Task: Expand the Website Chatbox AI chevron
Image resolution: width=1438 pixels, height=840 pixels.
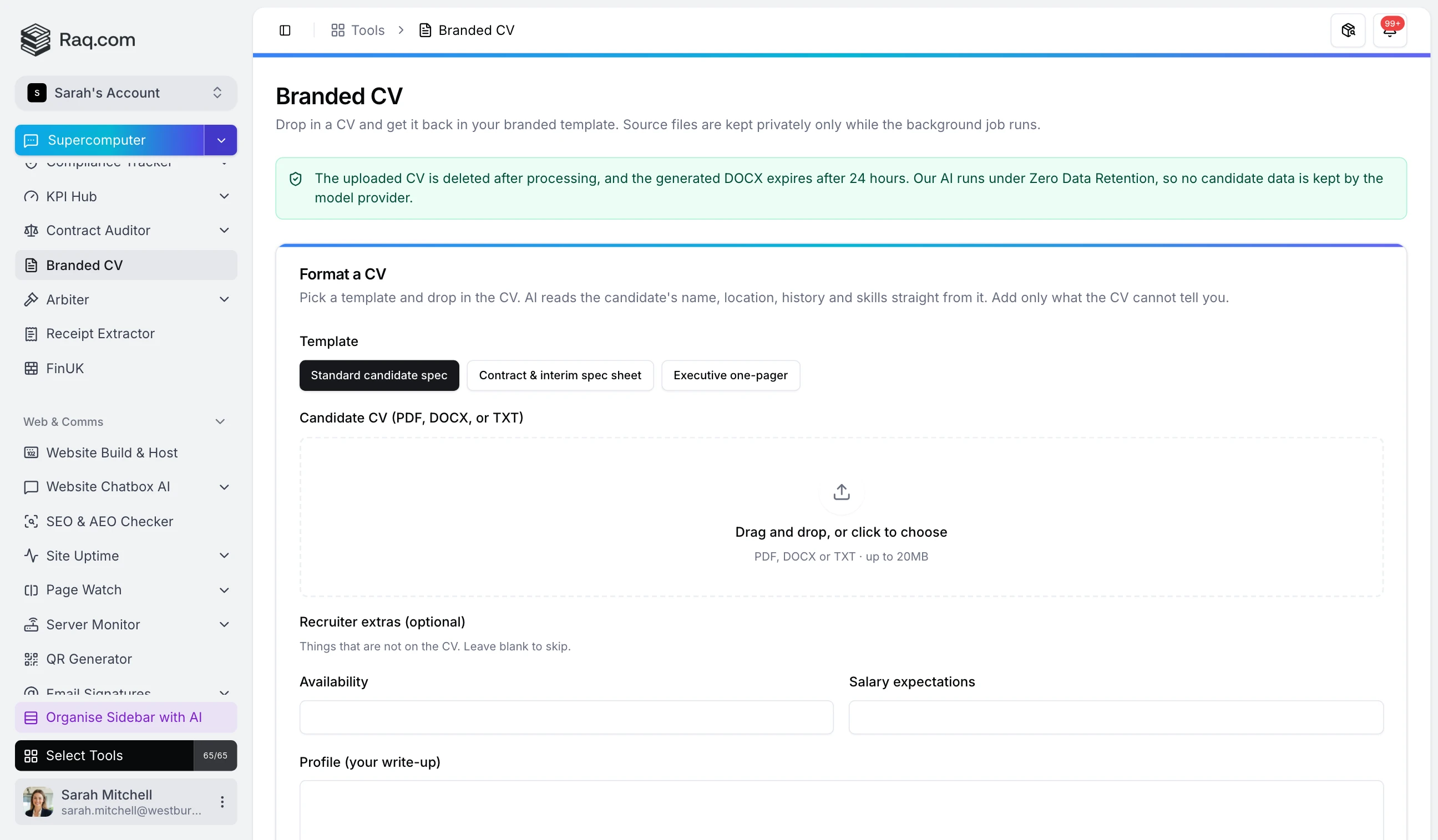Action: coord(224,487)
